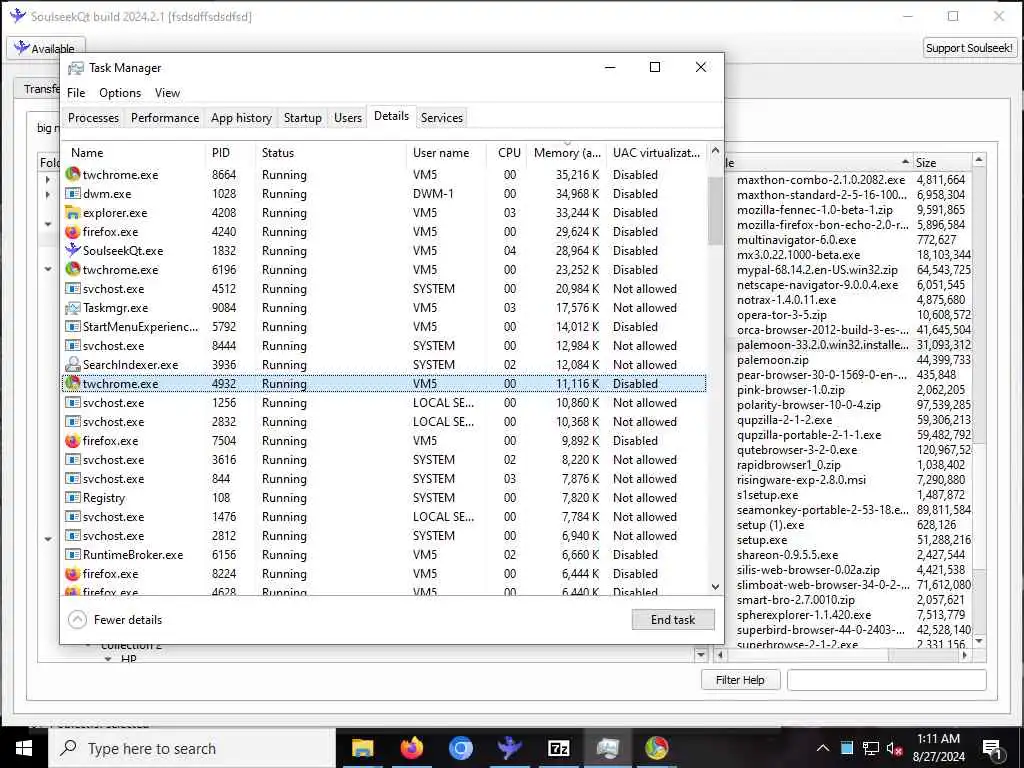The width and height of the screenshot is (1024, 768).
Task: Click the Task Manager taskbar icon
Action: point(607,748)
